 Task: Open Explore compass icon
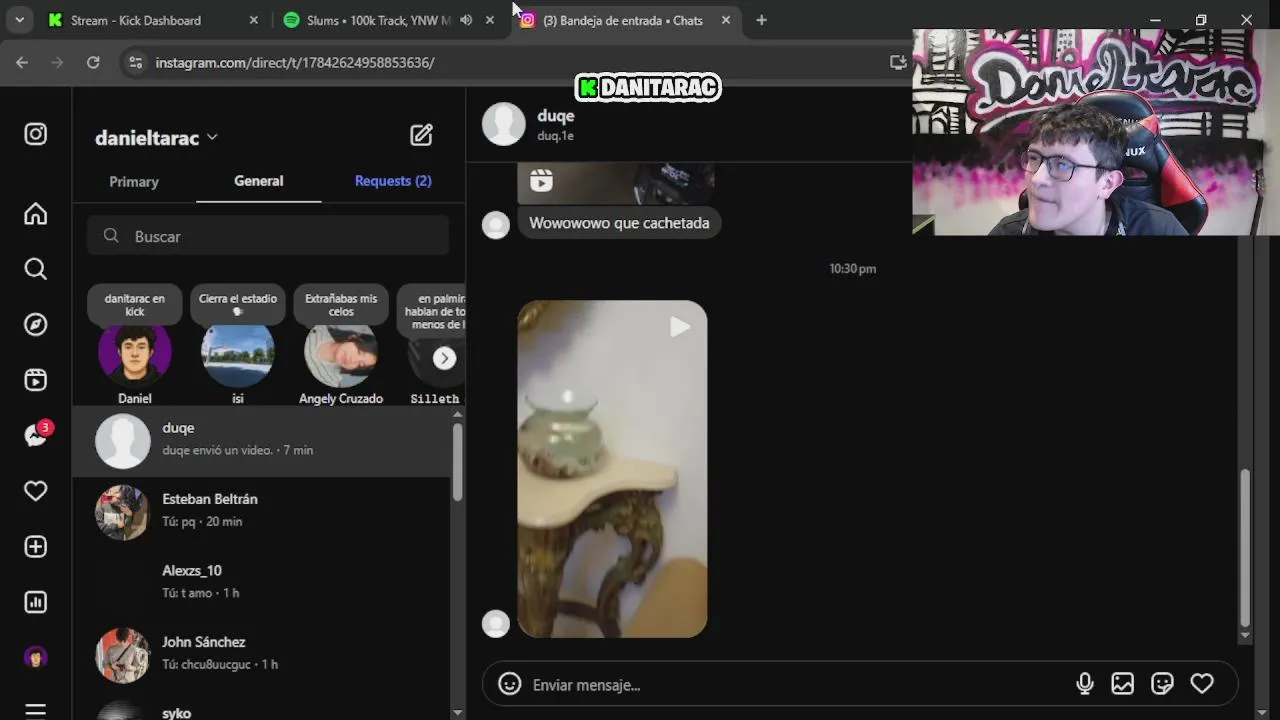click(36, 325)
